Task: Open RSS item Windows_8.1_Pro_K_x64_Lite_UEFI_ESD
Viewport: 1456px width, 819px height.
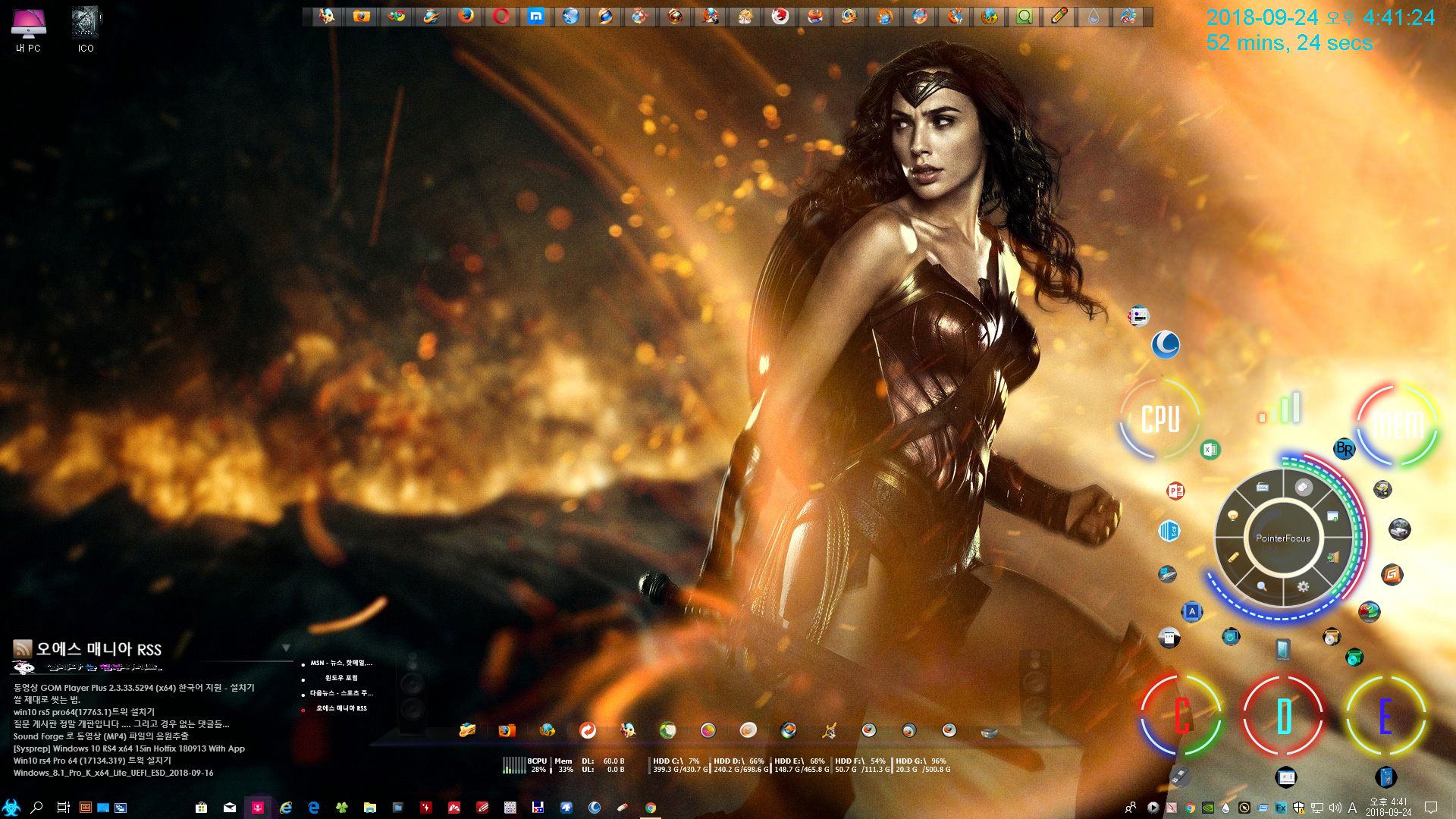Action: point(113,772)
